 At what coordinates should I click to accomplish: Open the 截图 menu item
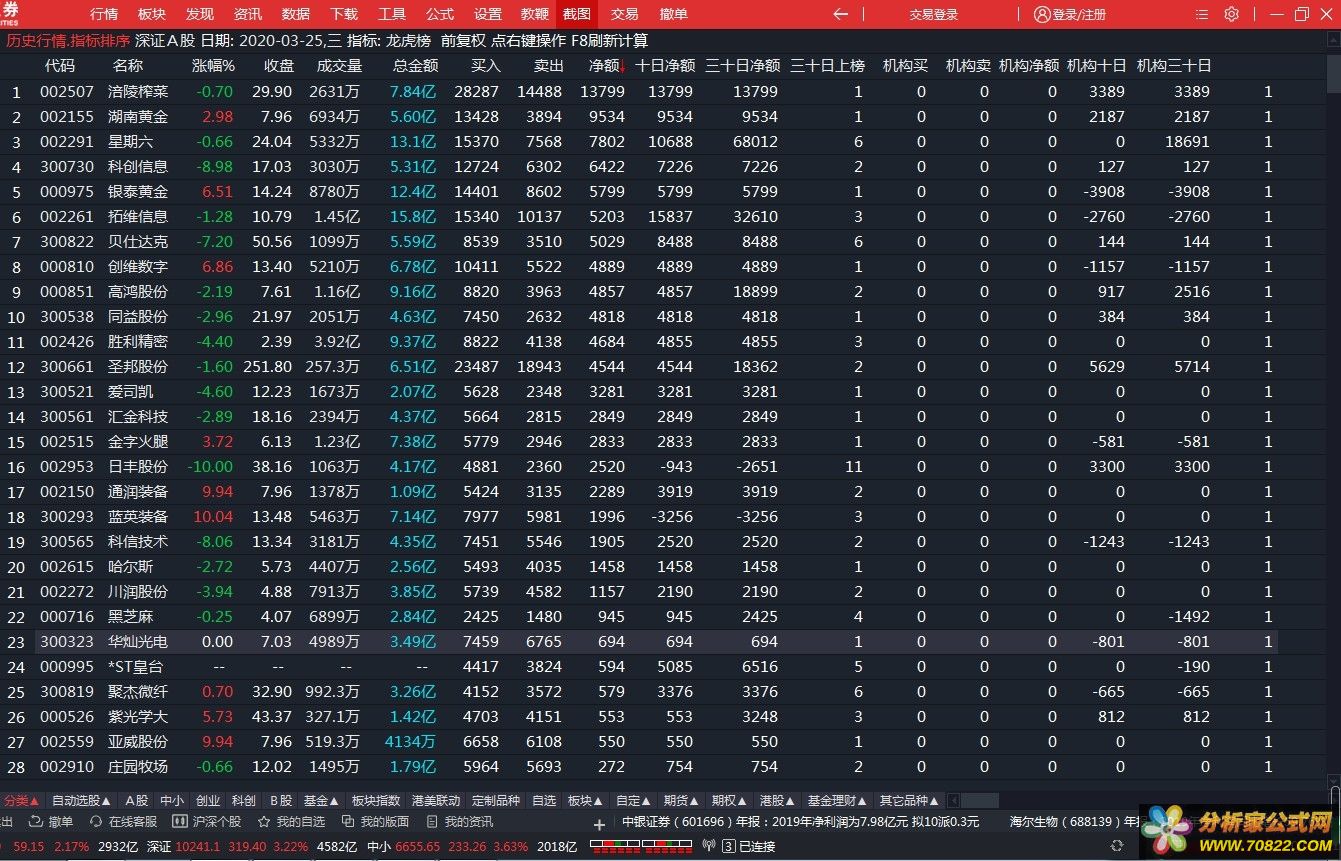576,14
